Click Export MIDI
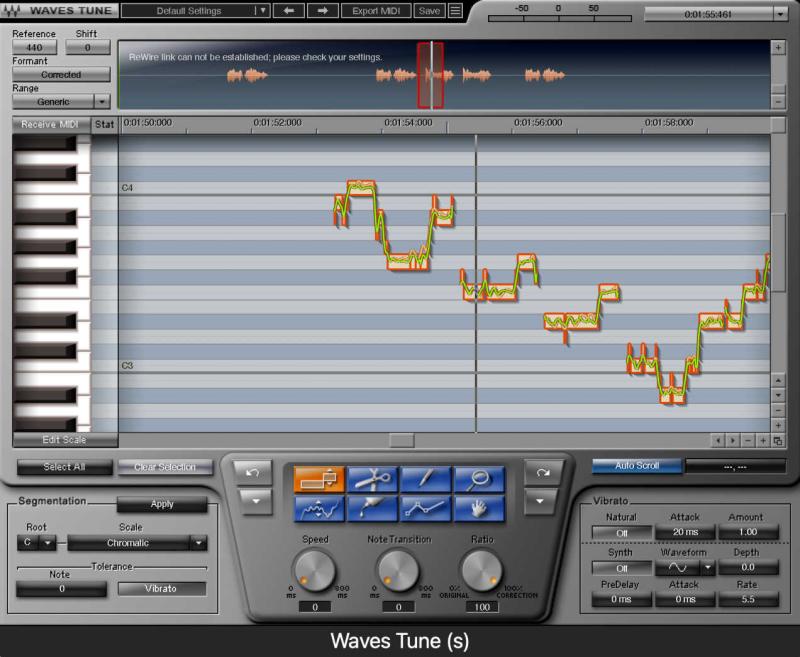This screenshot has width=800, height=657. tap(376, 10)
